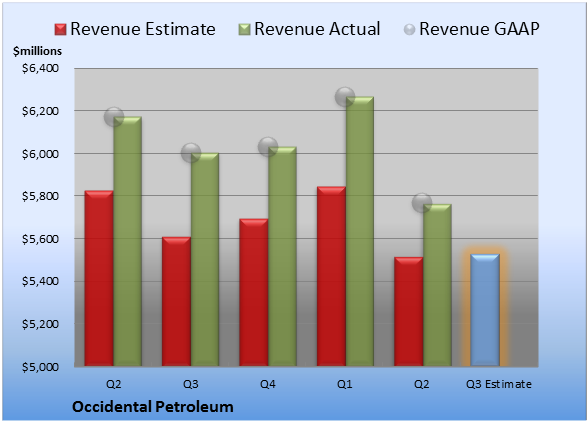The image size is (588, 422).
Task: Click the GAAP marker above the Q3 bar
Action: tap(191, 153)
